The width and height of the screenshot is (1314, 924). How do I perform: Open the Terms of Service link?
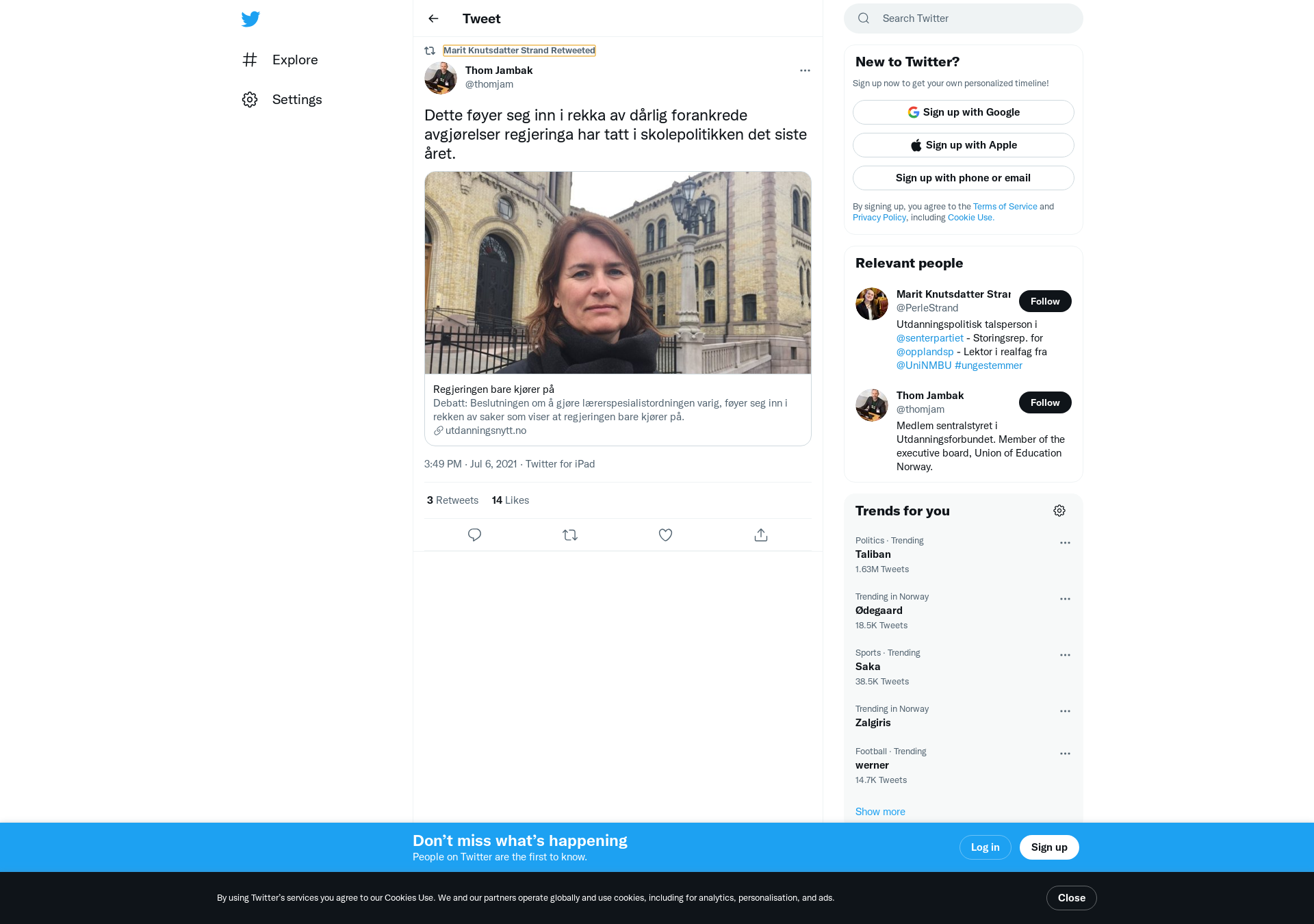1005,207
